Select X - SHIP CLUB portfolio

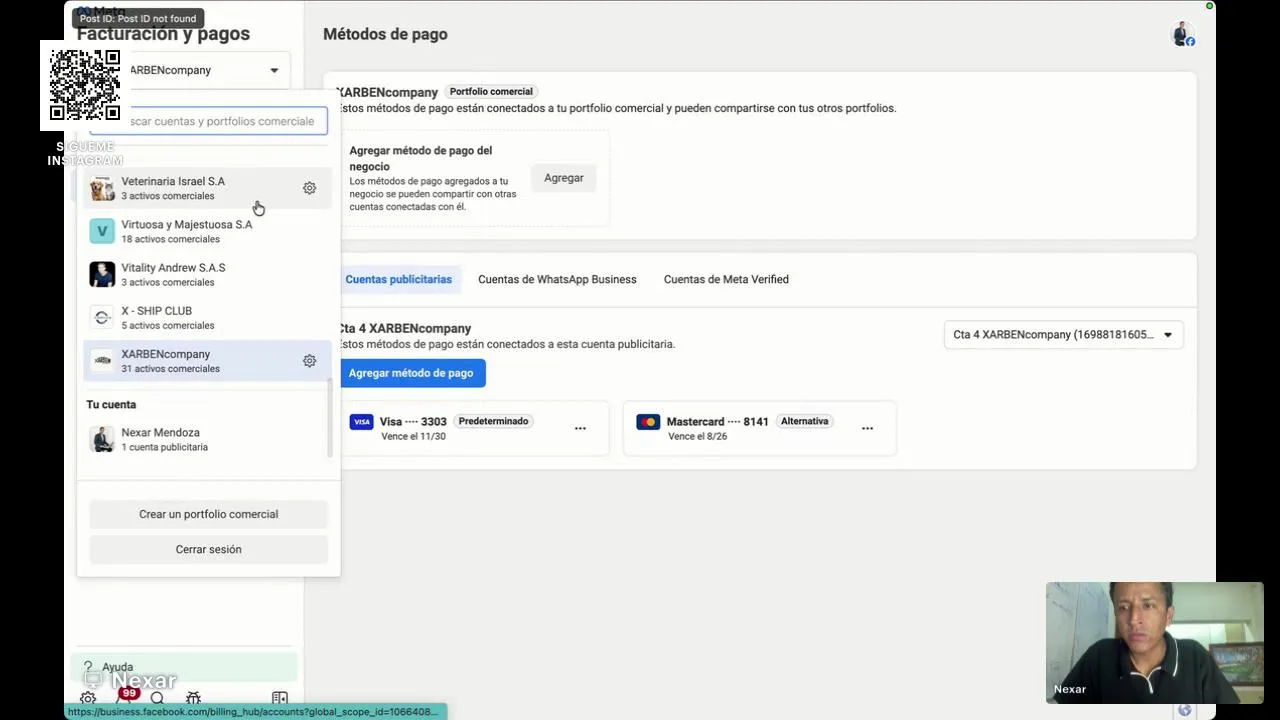pyautogui.click(x=207, y=317)
